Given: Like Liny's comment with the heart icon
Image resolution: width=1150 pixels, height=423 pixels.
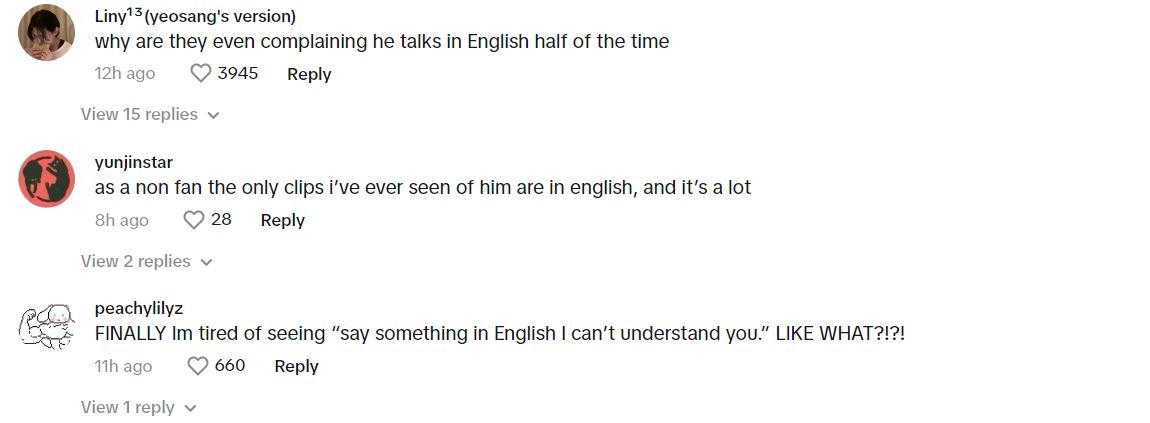Looking at the screenshot, I should (x=201, y=73).
